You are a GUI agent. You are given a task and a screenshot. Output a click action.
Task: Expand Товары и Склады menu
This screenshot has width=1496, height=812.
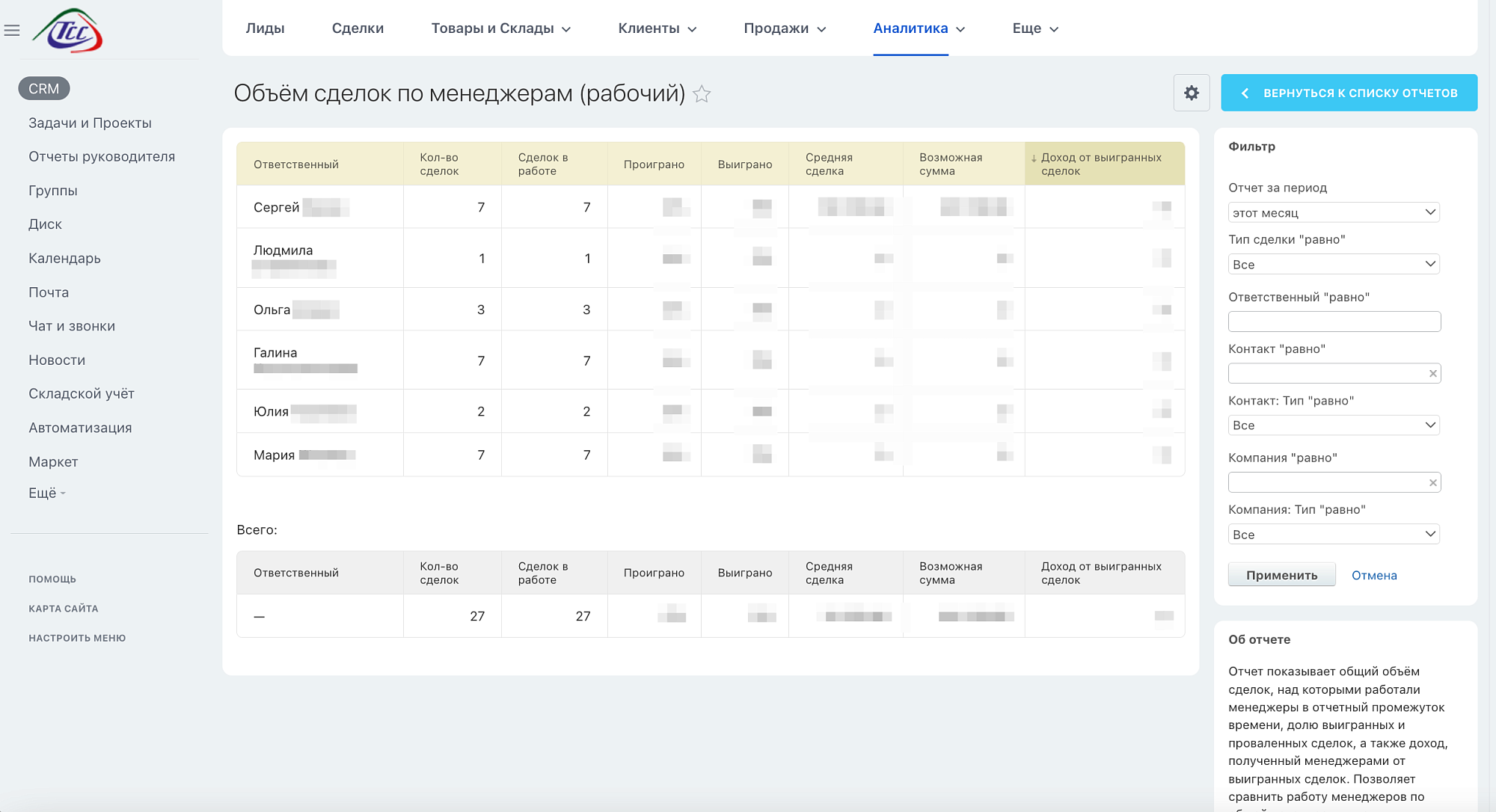(x=501, y=28)
